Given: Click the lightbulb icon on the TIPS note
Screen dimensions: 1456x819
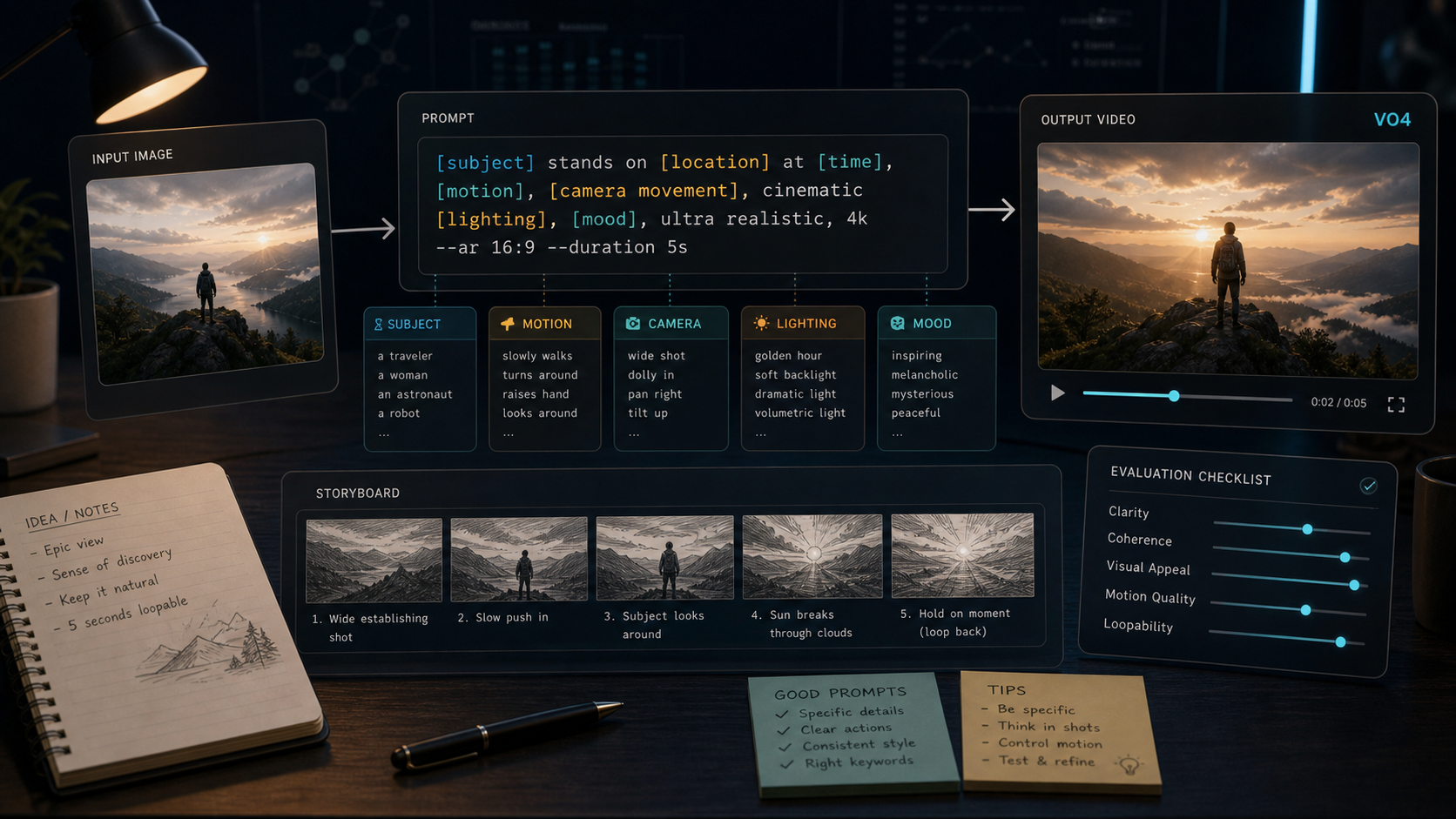Looking at the screenshot, I should [1129, 766].
